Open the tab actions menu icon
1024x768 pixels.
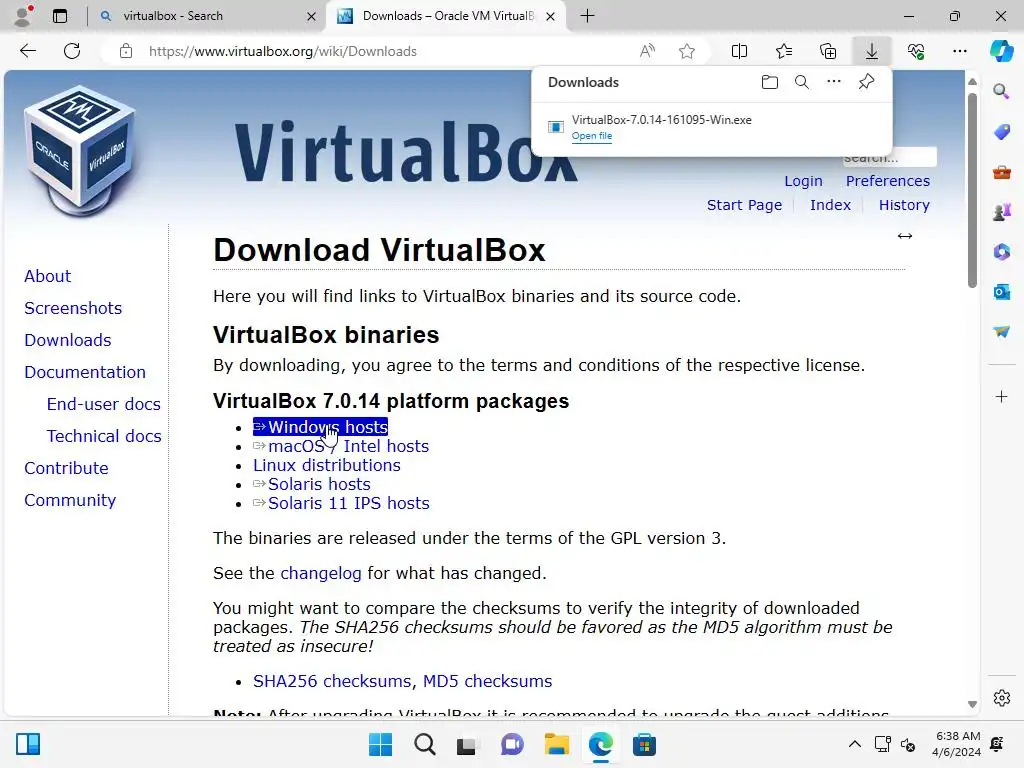pyautogui.click(x=60, y=16)
